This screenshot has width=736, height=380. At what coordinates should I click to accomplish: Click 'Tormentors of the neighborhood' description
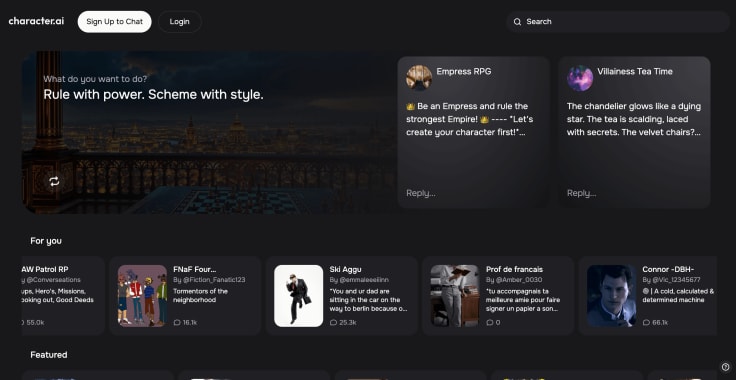click(x=200, y=296)
